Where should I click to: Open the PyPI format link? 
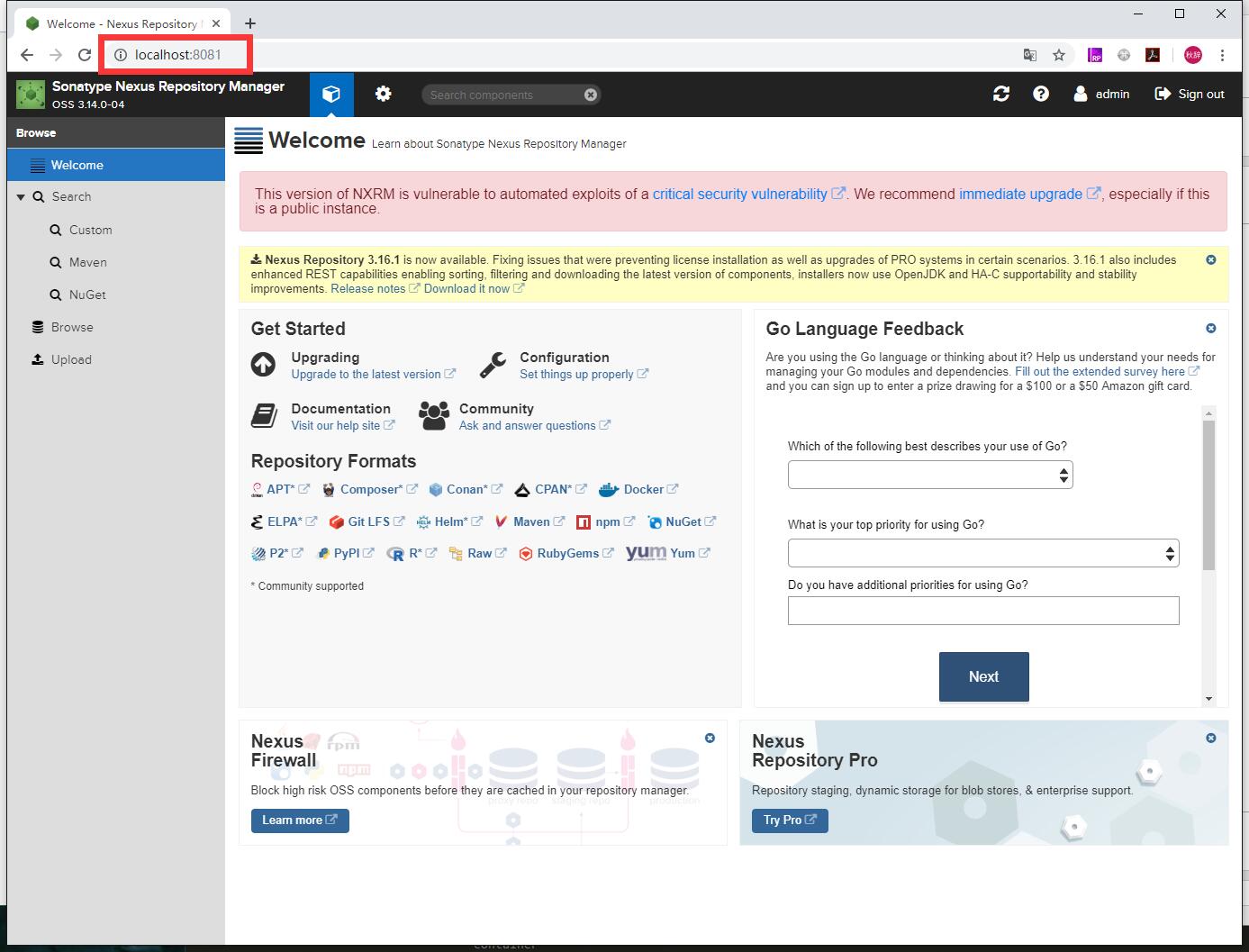point(353,553)
